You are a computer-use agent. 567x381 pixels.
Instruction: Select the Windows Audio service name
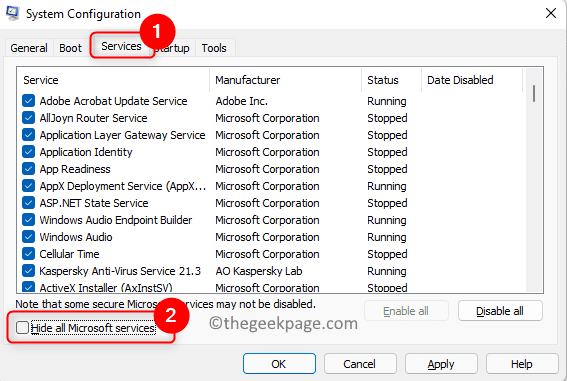[x=76, y=237]
